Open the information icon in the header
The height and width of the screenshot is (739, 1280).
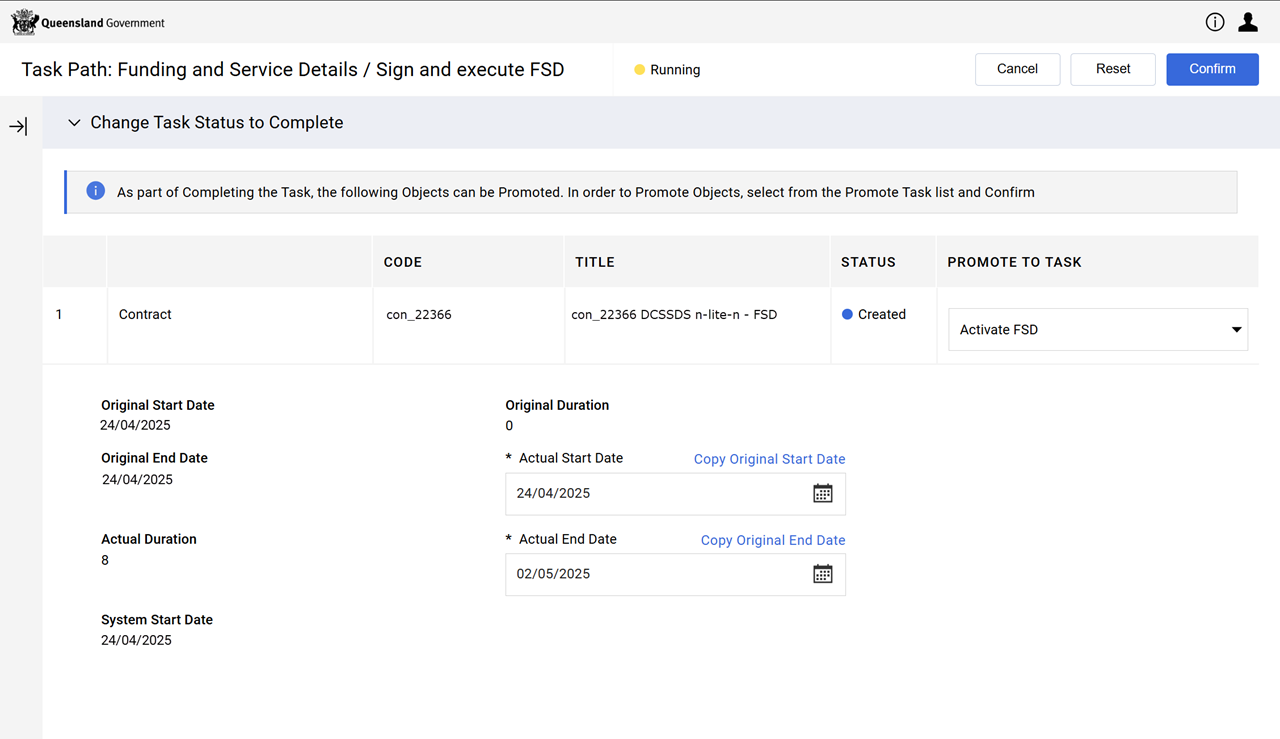tap(1215, 22)
